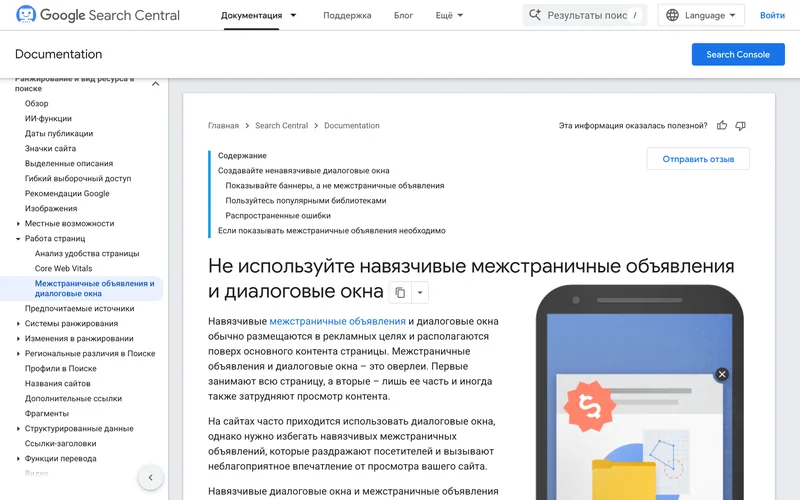Jump to Создавайте ненавязчивые диалоговые окна
The image size is (800, 500).
(304, 170)
